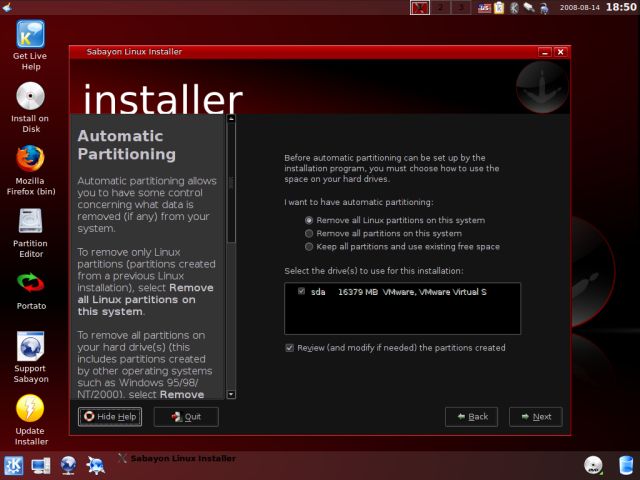Go to the Next installer step
640x480 pixels.
tap(535, 416)
